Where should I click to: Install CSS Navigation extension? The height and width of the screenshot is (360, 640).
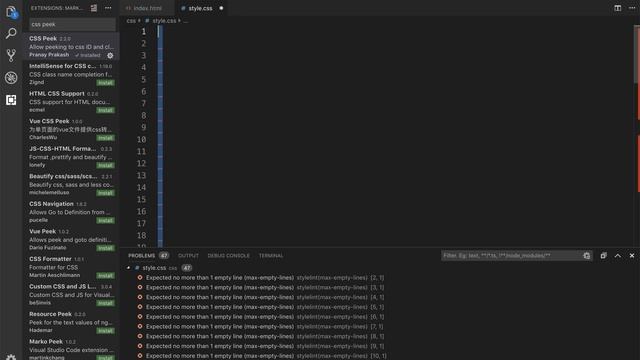pos(105,220)
